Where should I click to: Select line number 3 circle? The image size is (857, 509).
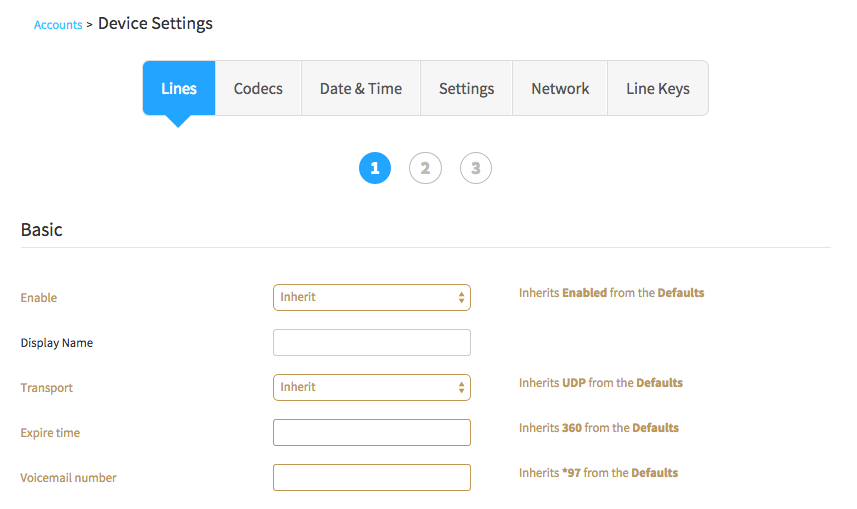[x=476, y=168]
